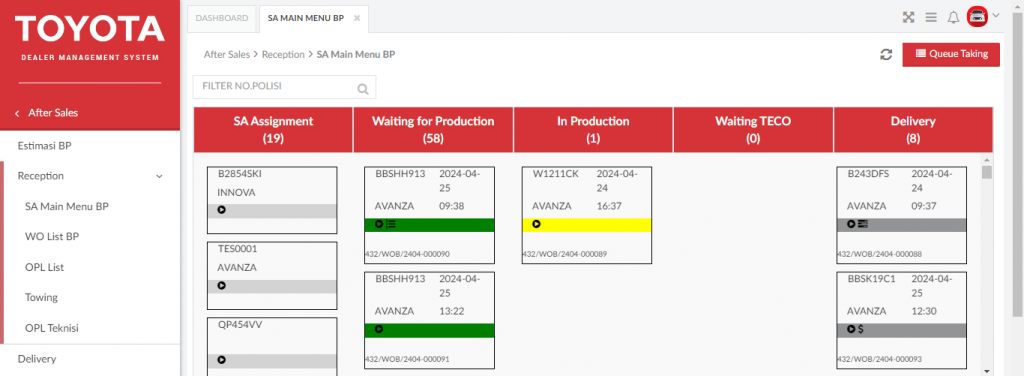The height and width of the screenshot is (376, 1024).
Task: Click play icon on TES0001 Avanza card
Action: [x=221, y=286]
